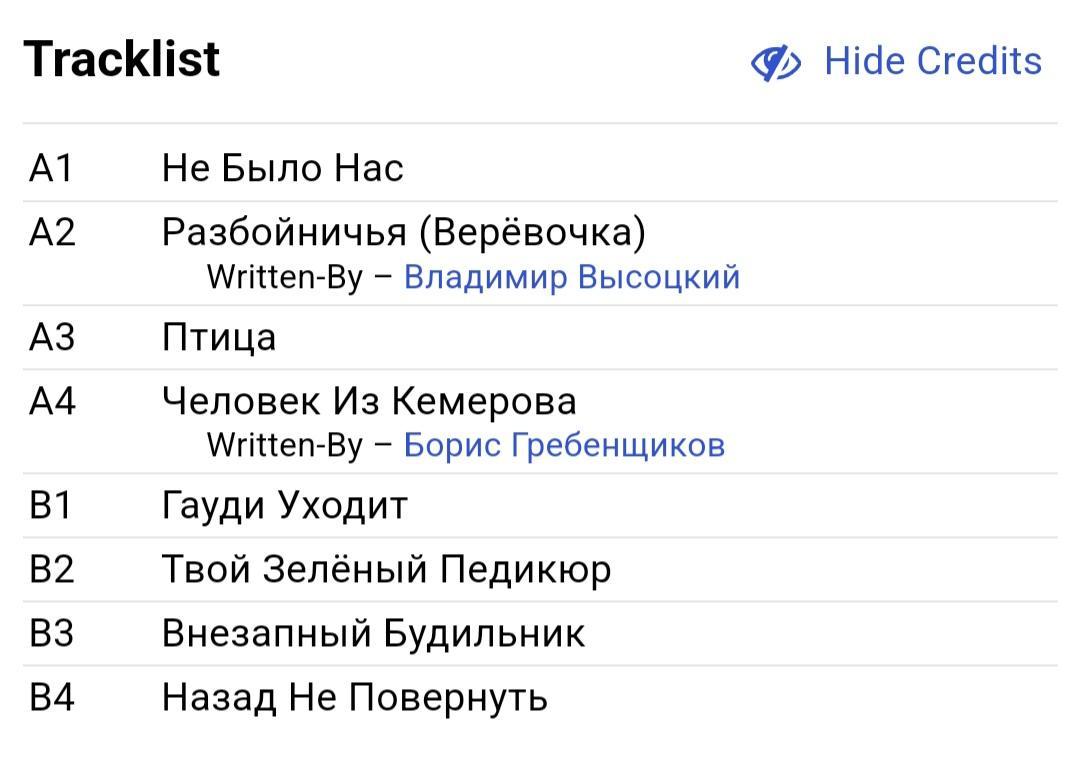Viewport: 1080px width, 775px height.
Task: Select track Гауди Уходит
Action: tap(540, 505)
